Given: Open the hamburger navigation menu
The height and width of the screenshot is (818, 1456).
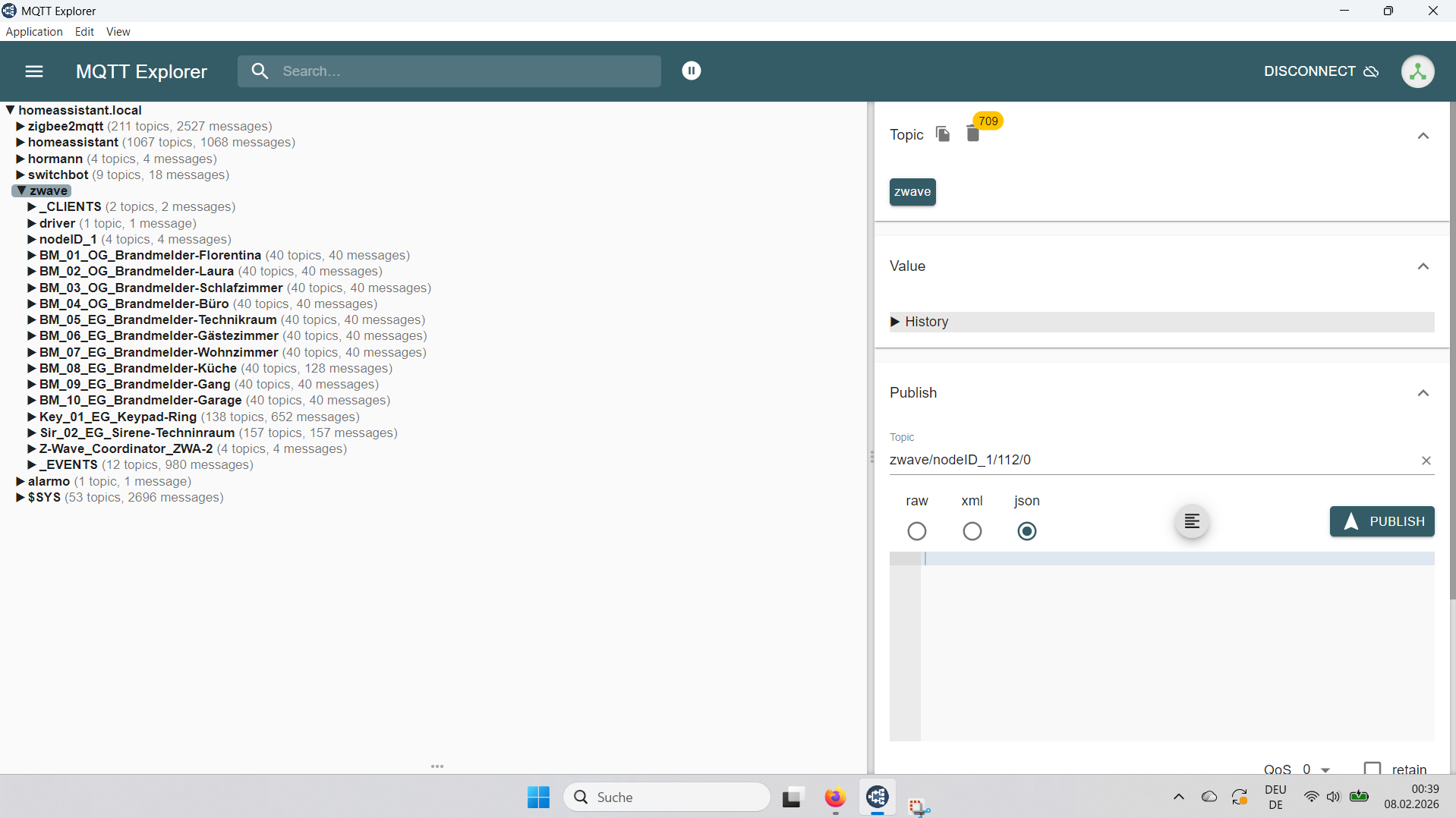Looking at the screenshot, I should [x=34, y=71].
